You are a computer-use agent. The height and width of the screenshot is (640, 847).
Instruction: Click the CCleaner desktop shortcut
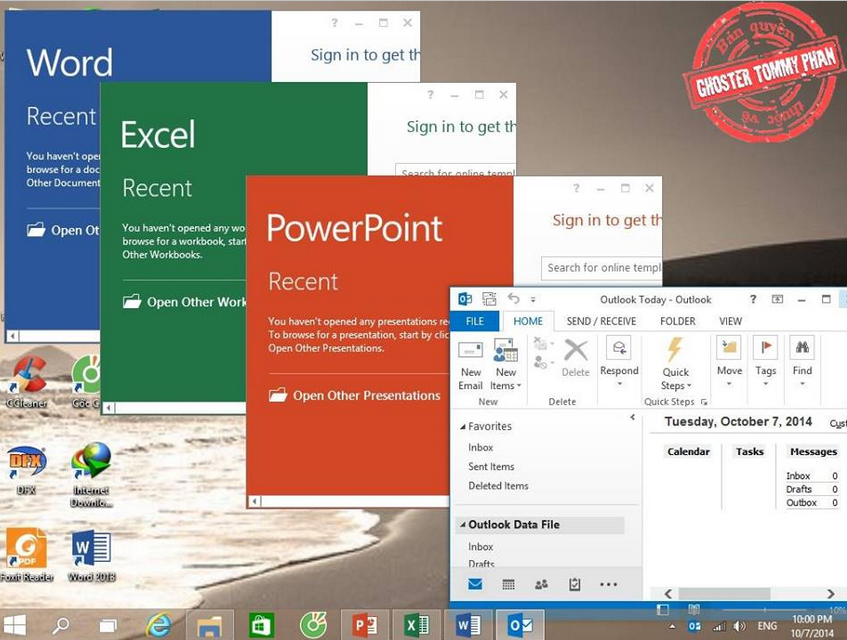(x=27, y=381)
